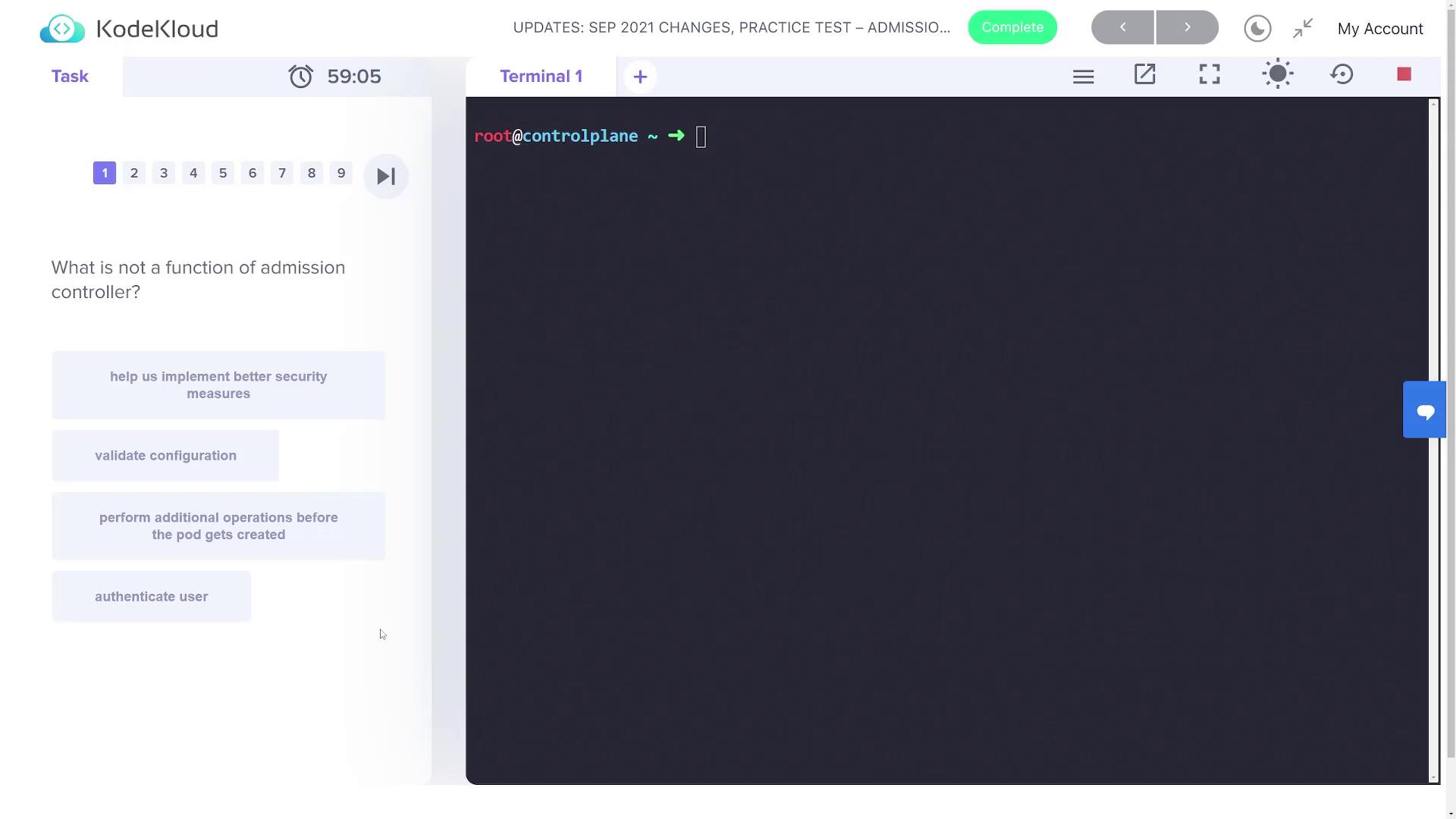Select answer 'validate configuration'
Image resolution: width=1456 pixels, height=819 pixels.
point(165,456)
